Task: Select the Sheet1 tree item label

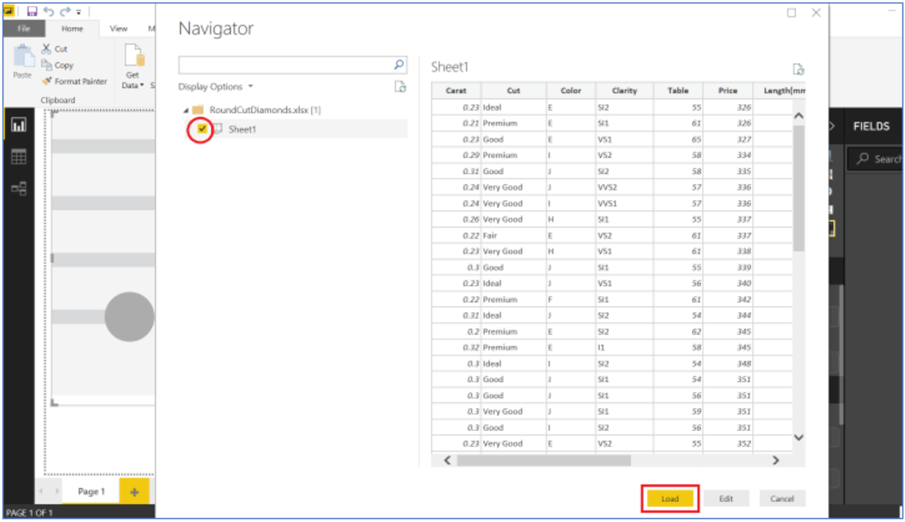Action: 242,129
